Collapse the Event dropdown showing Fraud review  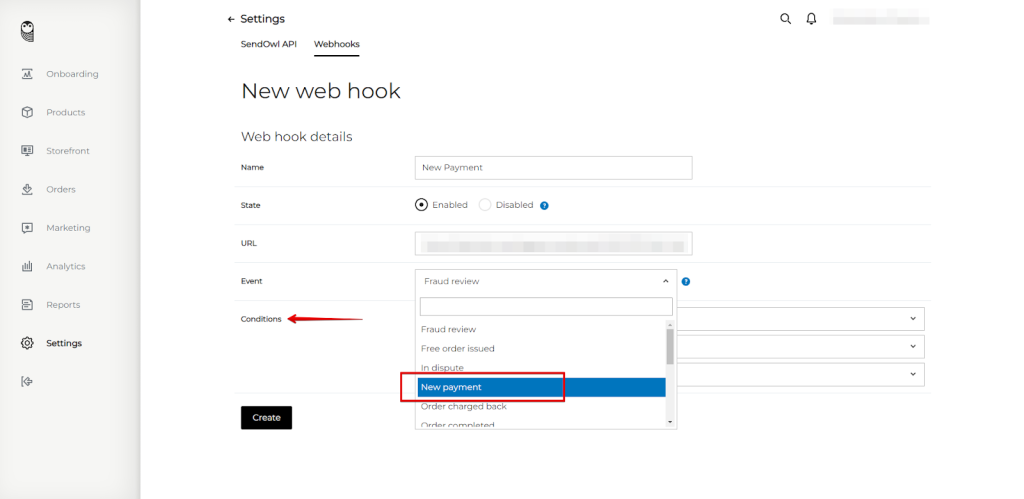[545, 281]
